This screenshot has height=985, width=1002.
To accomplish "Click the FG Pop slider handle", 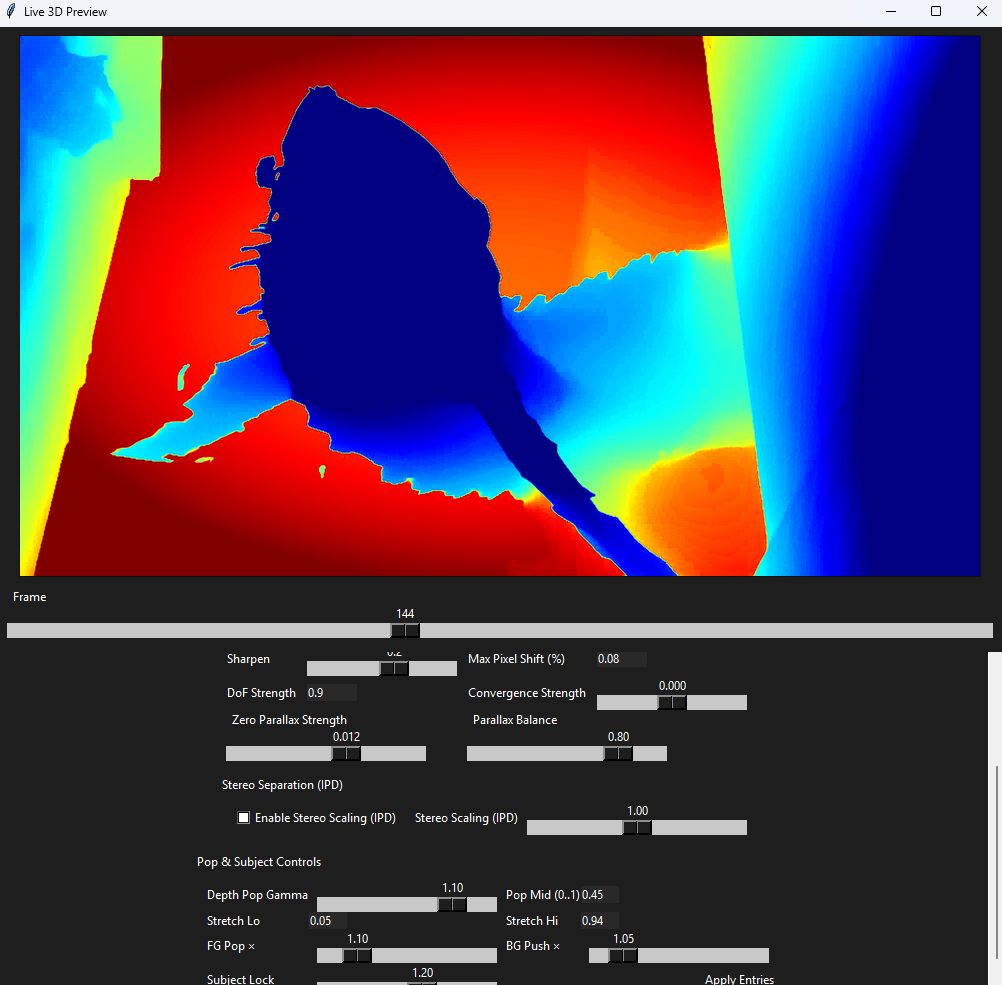I will tap(357, 956).
